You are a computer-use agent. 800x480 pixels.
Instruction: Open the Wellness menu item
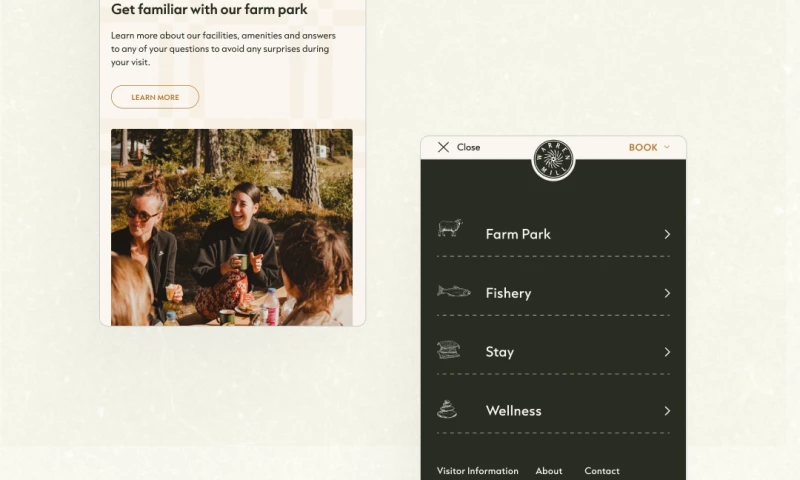tap(553, 411)
